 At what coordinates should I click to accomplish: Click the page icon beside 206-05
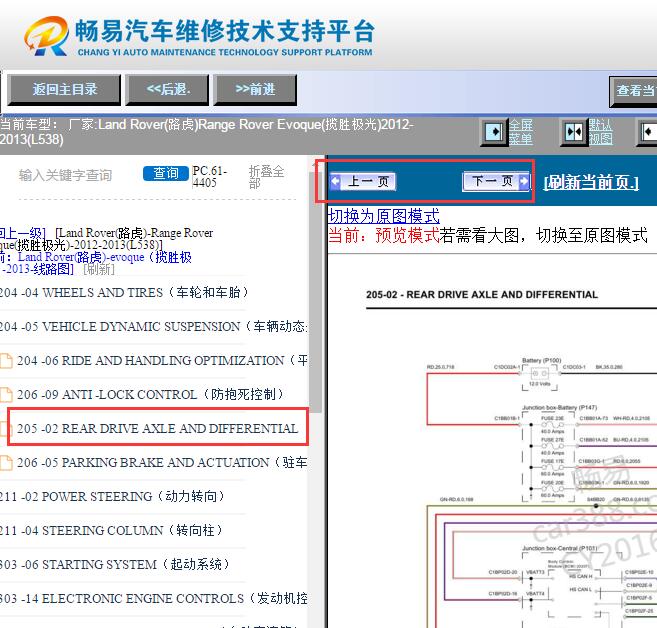click(6, 462)
